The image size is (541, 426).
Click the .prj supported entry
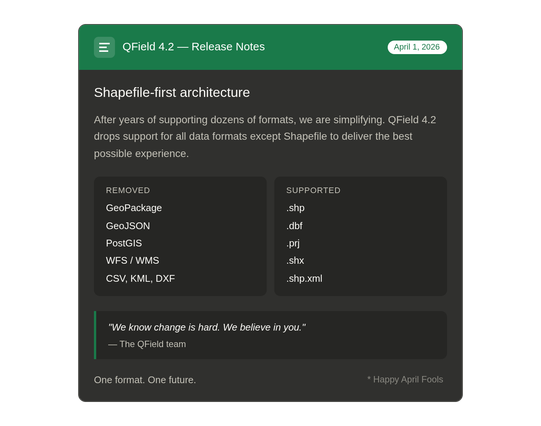click(293, 243)
